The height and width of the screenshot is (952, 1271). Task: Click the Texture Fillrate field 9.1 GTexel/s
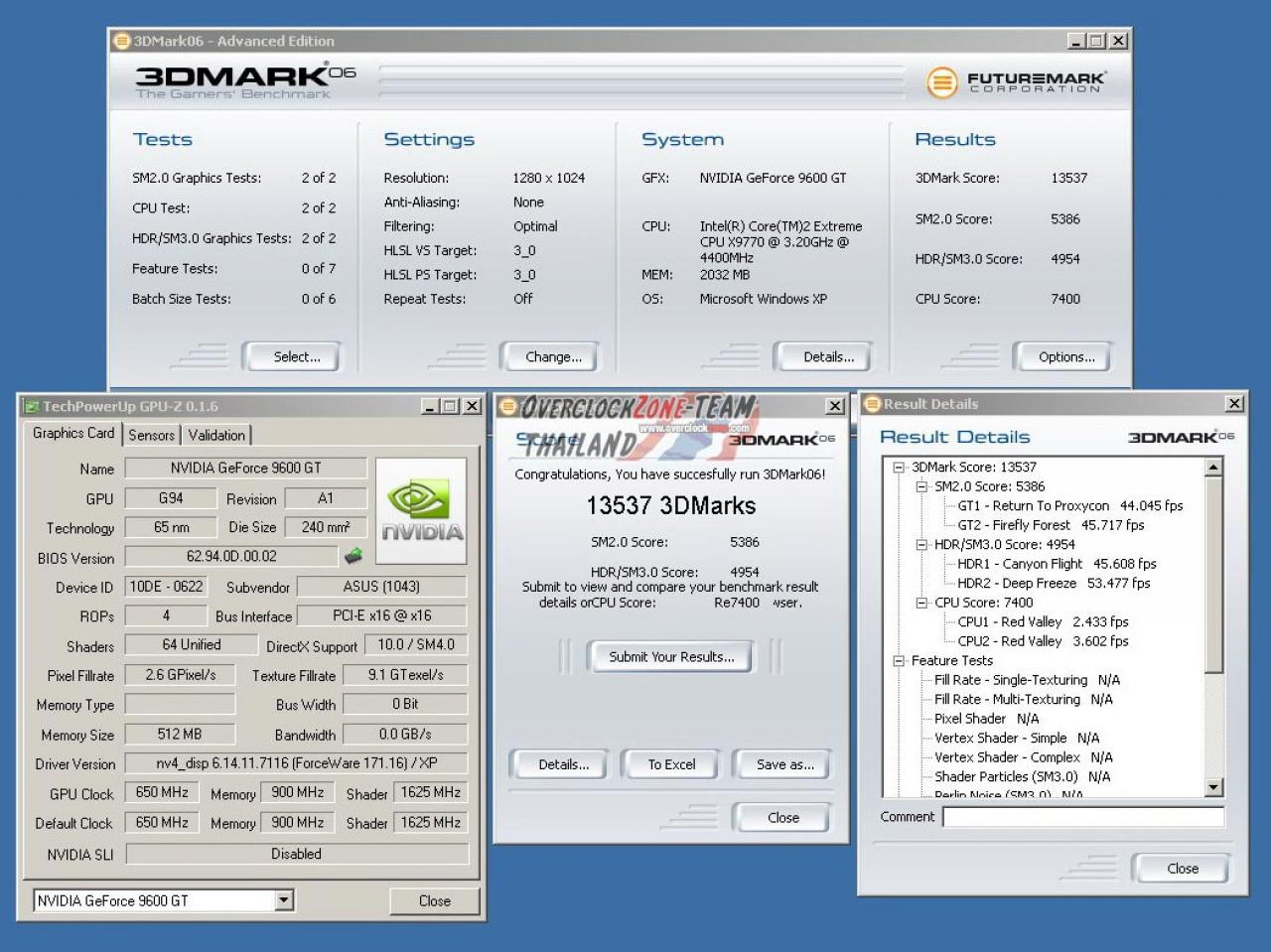coord(404,675)
